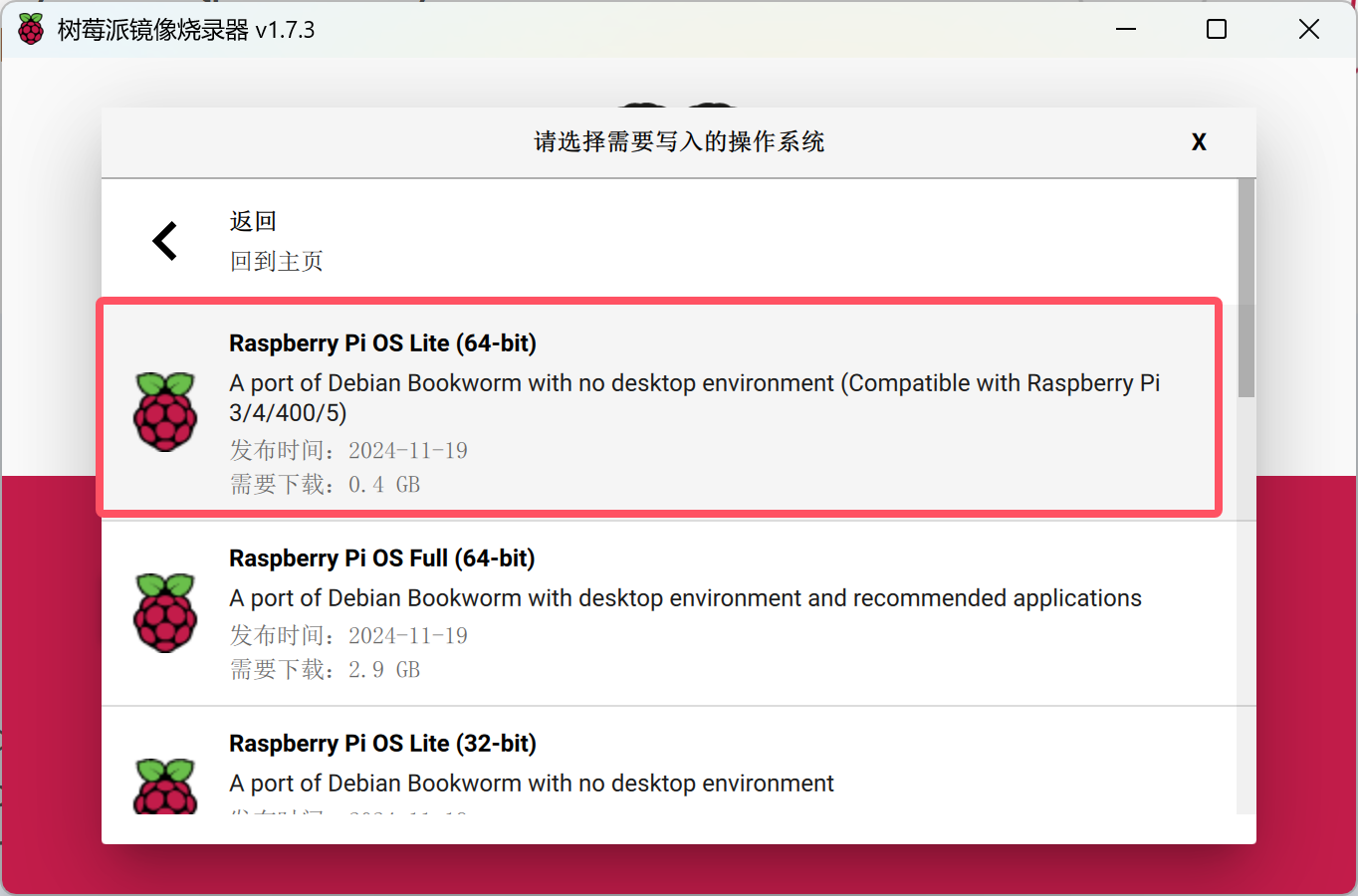Click the window title 树莓派镜像烧录器 v1.7.3
Screen dimensions: 1358x896
186,30
